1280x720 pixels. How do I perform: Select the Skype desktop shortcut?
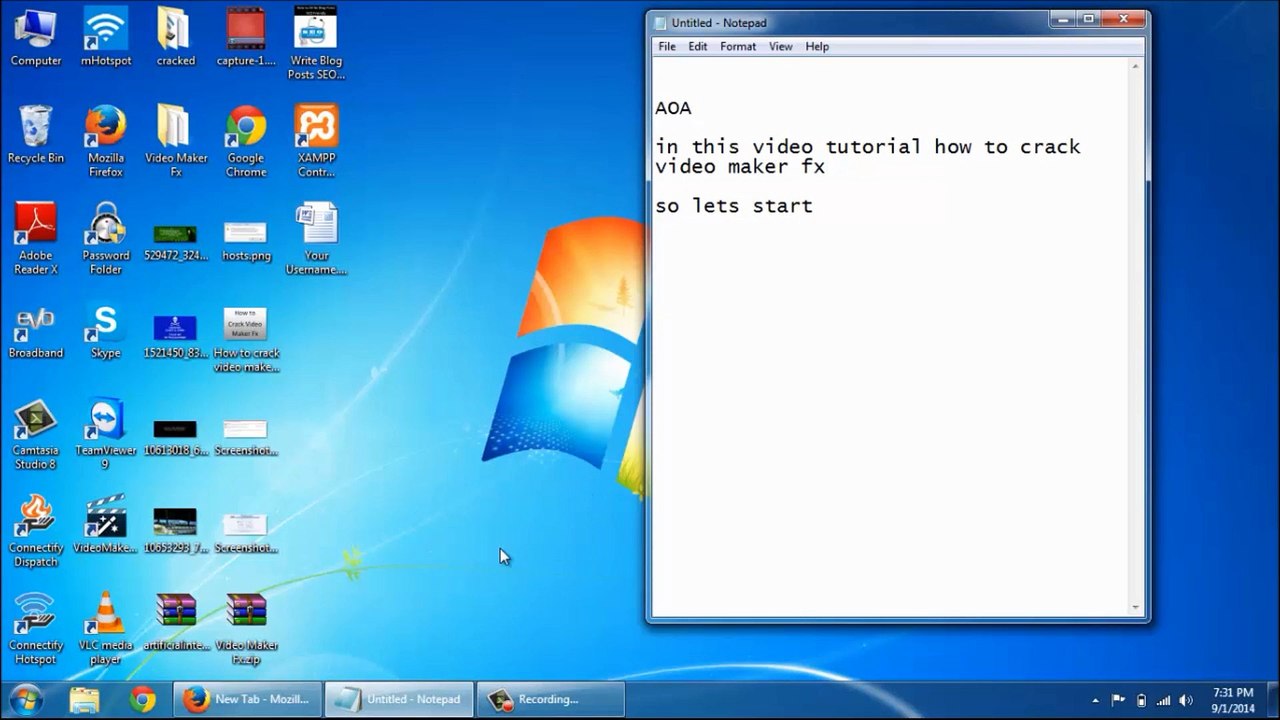(x=106, y=333)
